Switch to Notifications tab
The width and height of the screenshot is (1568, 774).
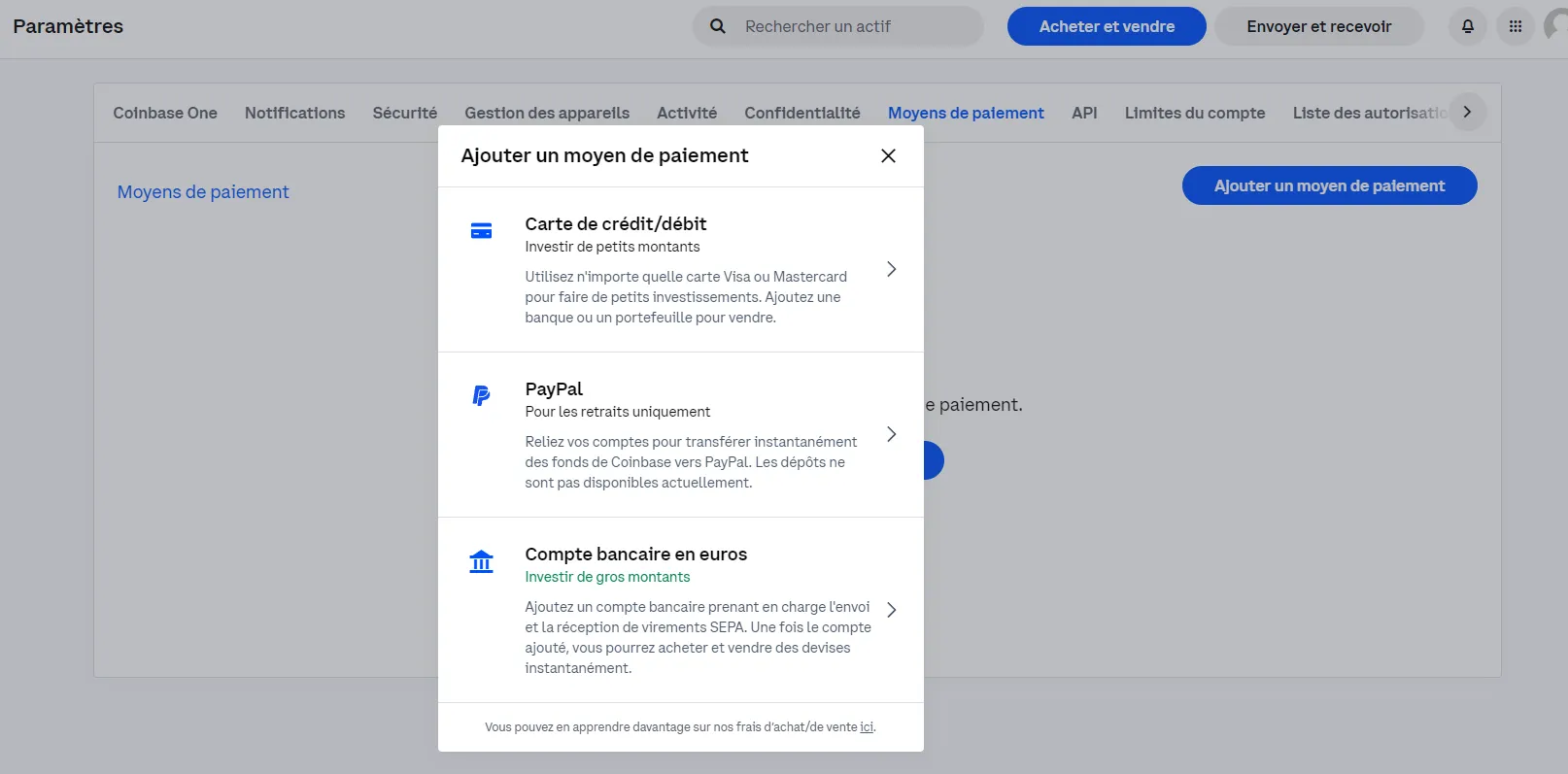click(x=295, y=113)
